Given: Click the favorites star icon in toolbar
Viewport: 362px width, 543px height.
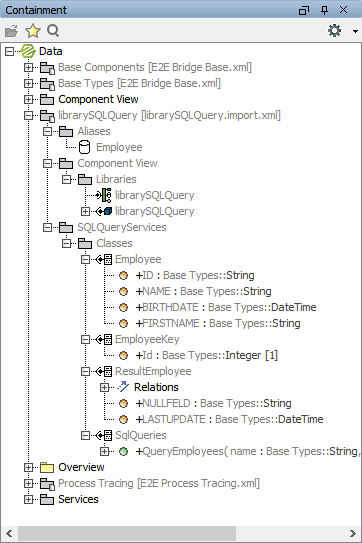Looking at the screenshot, I should point(33,31).
